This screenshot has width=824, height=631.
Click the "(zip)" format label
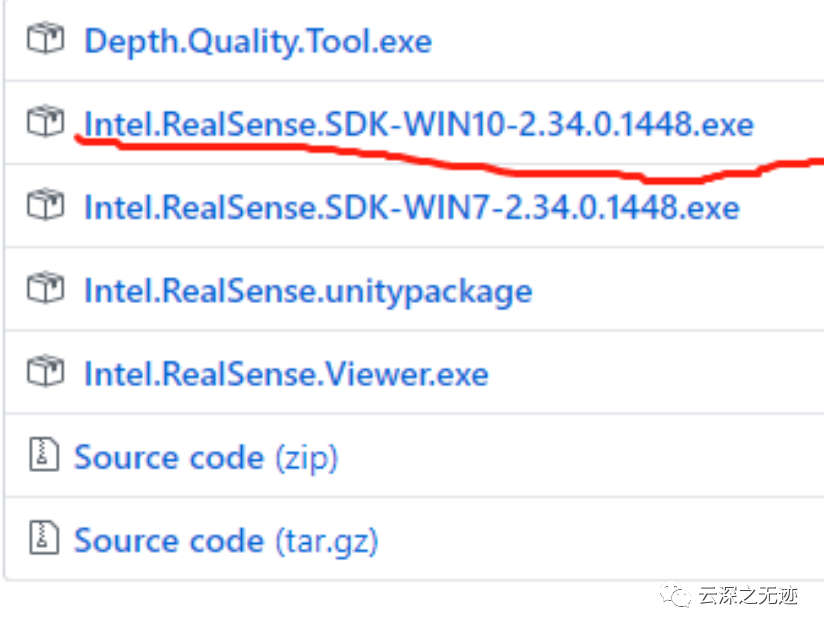coord(307,458)
